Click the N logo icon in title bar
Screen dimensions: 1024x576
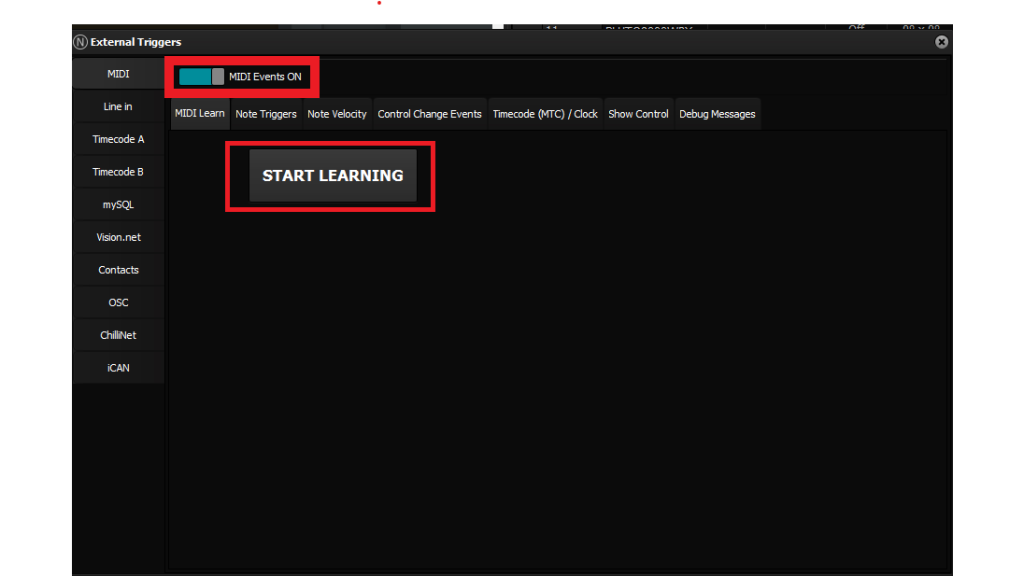[80, 42]
